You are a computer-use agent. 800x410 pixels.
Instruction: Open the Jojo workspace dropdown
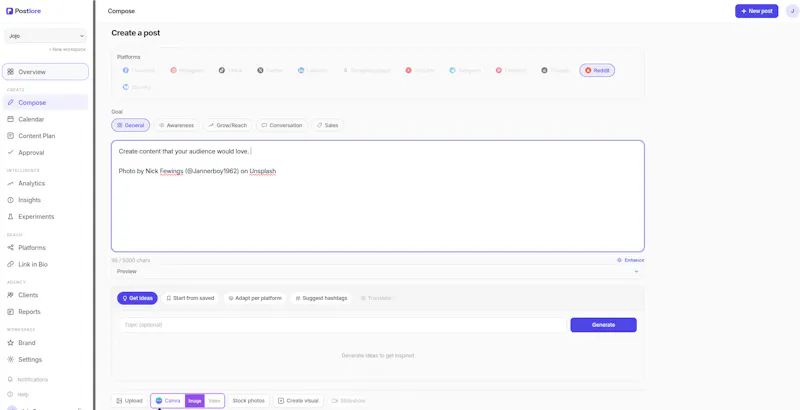(45, 36)
